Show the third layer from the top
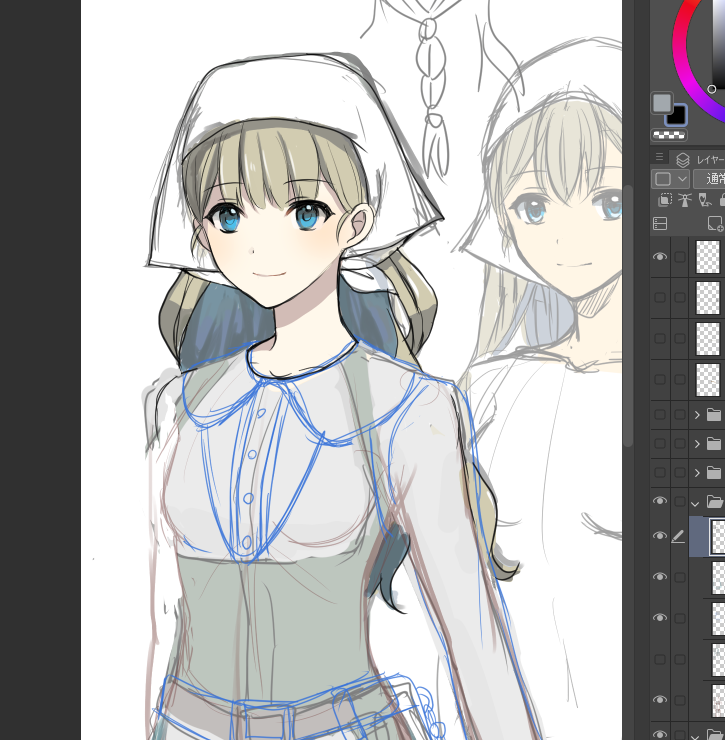The image size is (725, 740). (660, 339)
